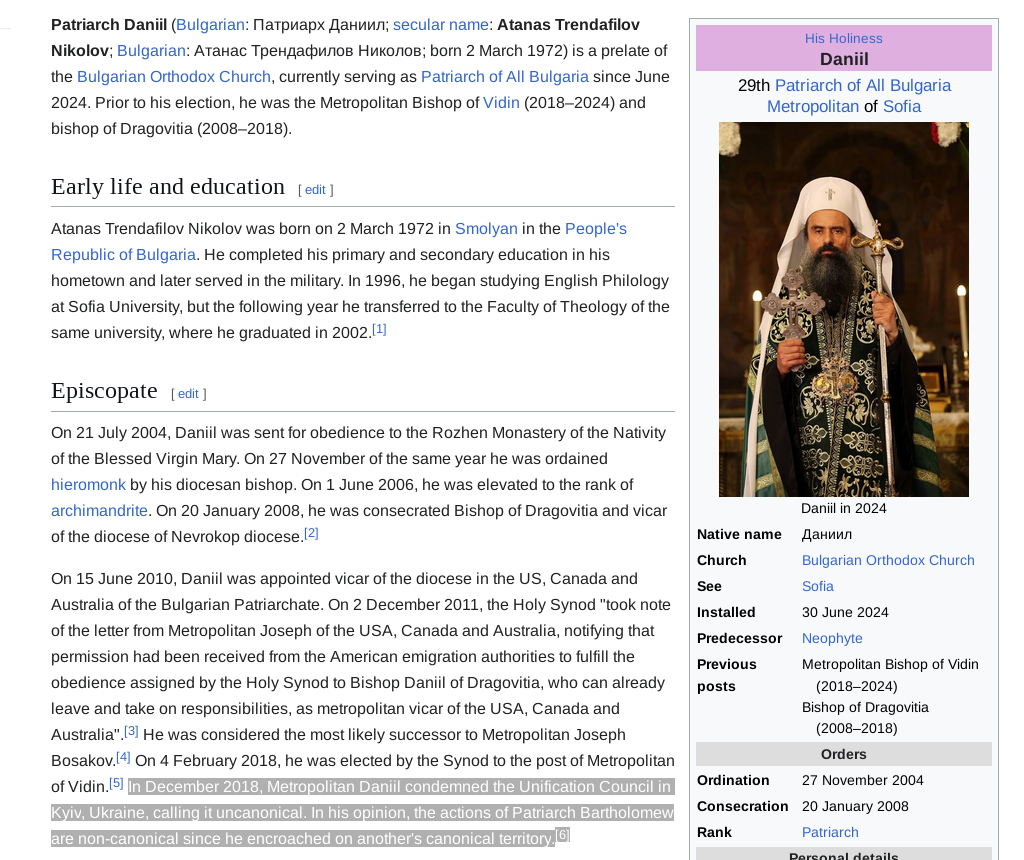The height and width of the screenshot is (860, 1024).
Task: Open the Vidin link
Action: click(501, 103)
